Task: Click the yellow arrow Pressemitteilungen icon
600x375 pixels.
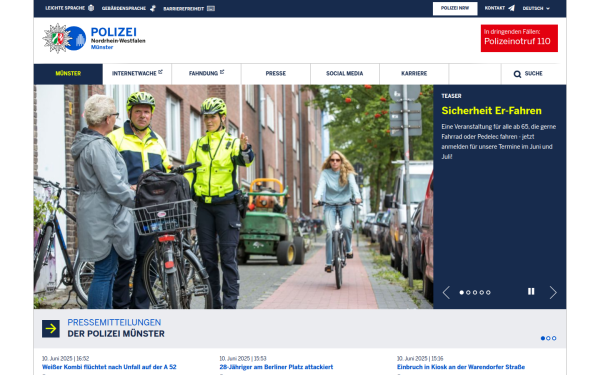Action: 51,328
